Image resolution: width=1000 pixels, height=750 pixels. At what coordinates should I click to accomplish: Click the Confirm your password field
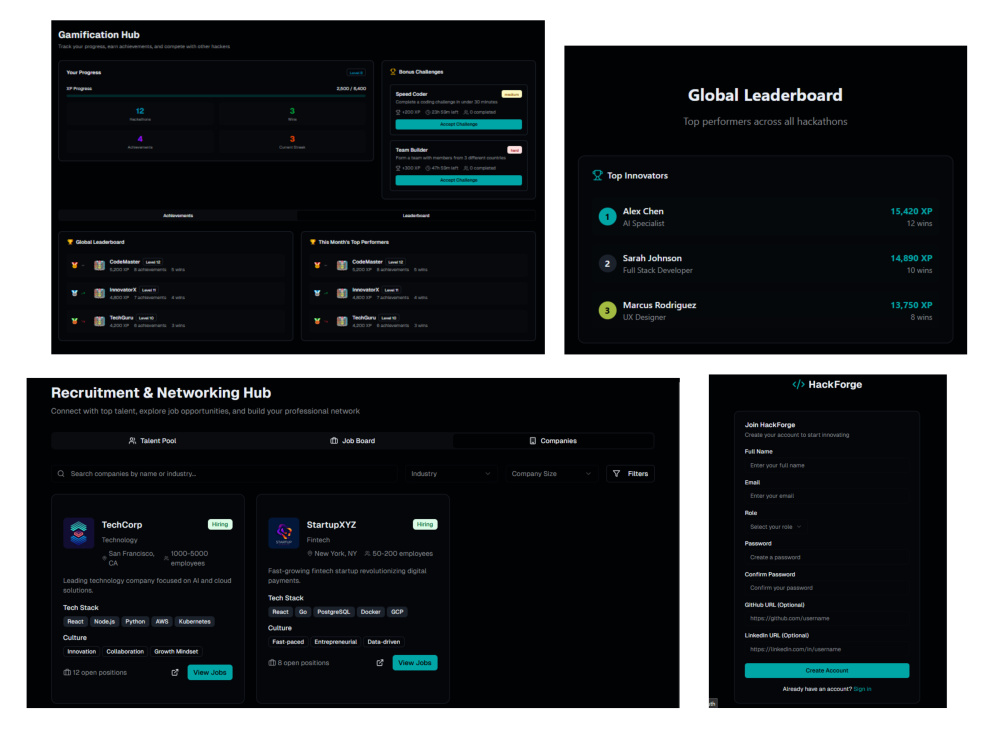[x=827, y=588]
